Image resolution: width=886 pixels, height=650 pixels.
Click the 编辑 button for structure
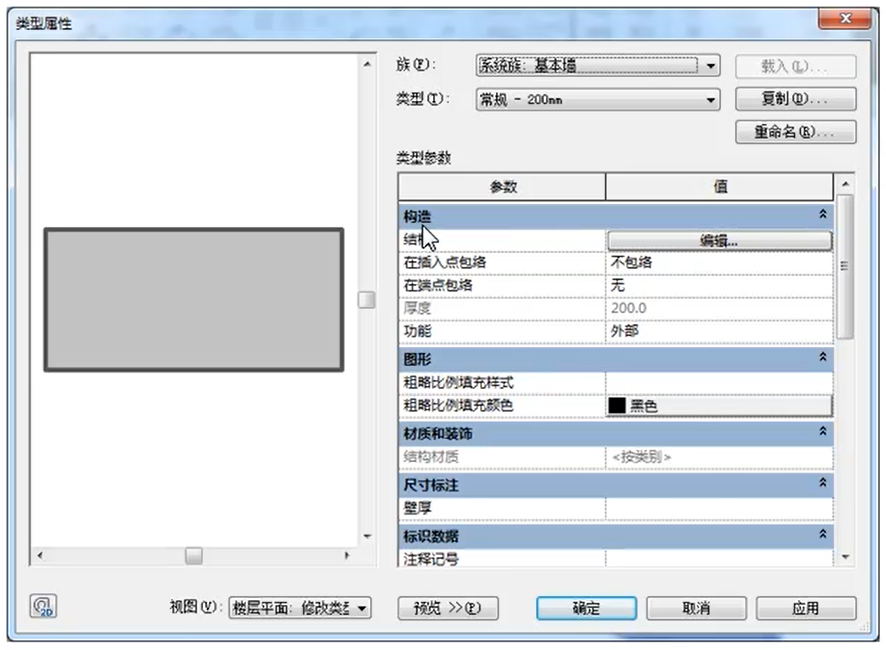pos(718,240)
